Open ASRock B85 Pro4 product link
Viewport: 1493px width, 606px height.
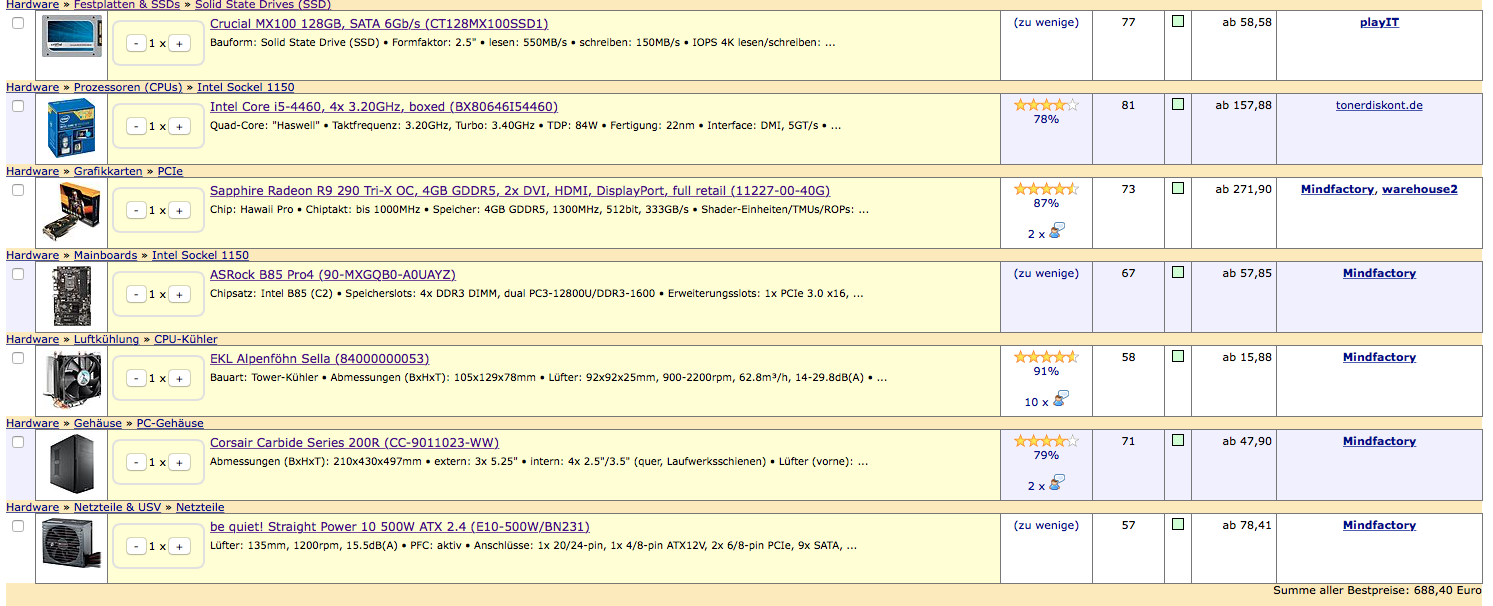[333, 275]
